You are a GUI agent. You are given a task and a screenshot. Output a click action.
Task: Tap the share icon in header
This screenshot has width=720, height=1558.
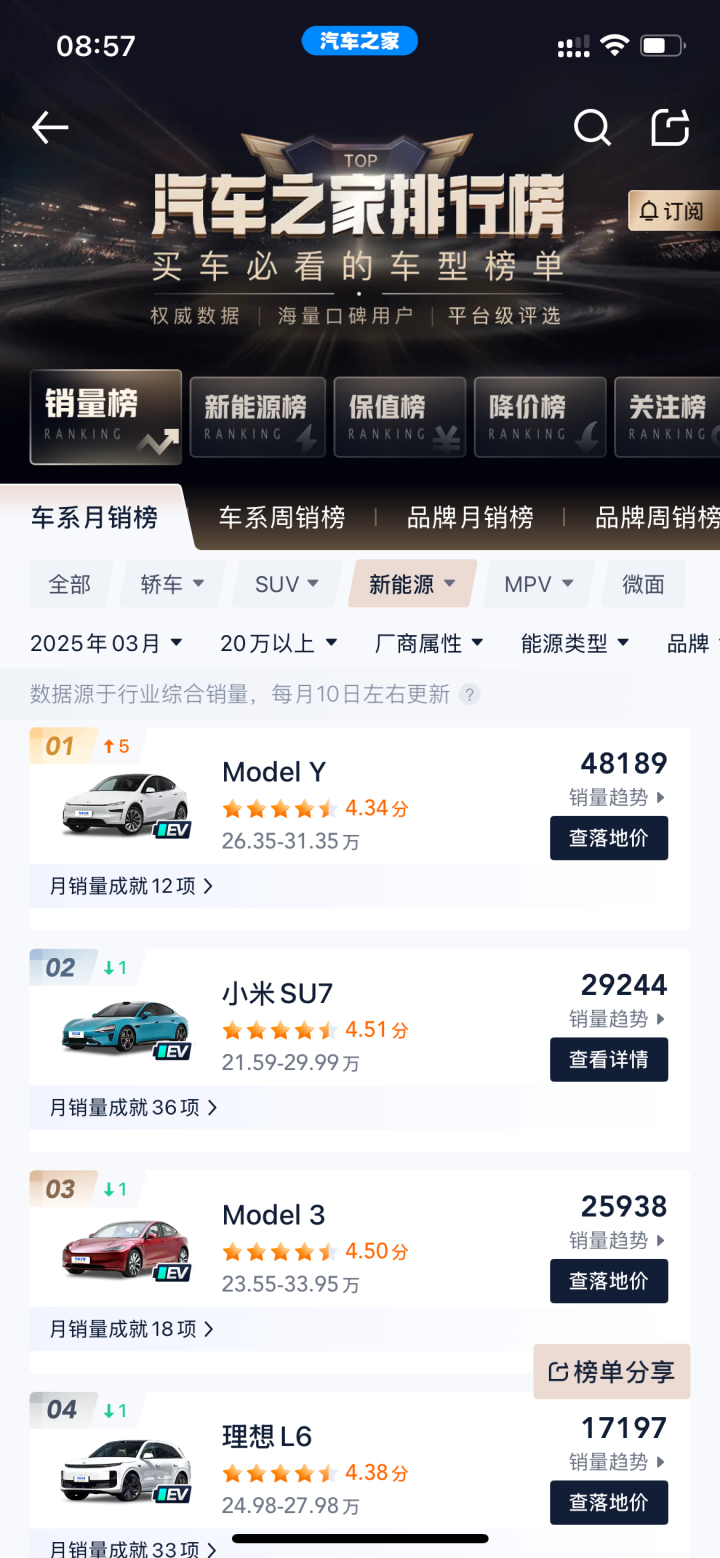click(670, 128)
